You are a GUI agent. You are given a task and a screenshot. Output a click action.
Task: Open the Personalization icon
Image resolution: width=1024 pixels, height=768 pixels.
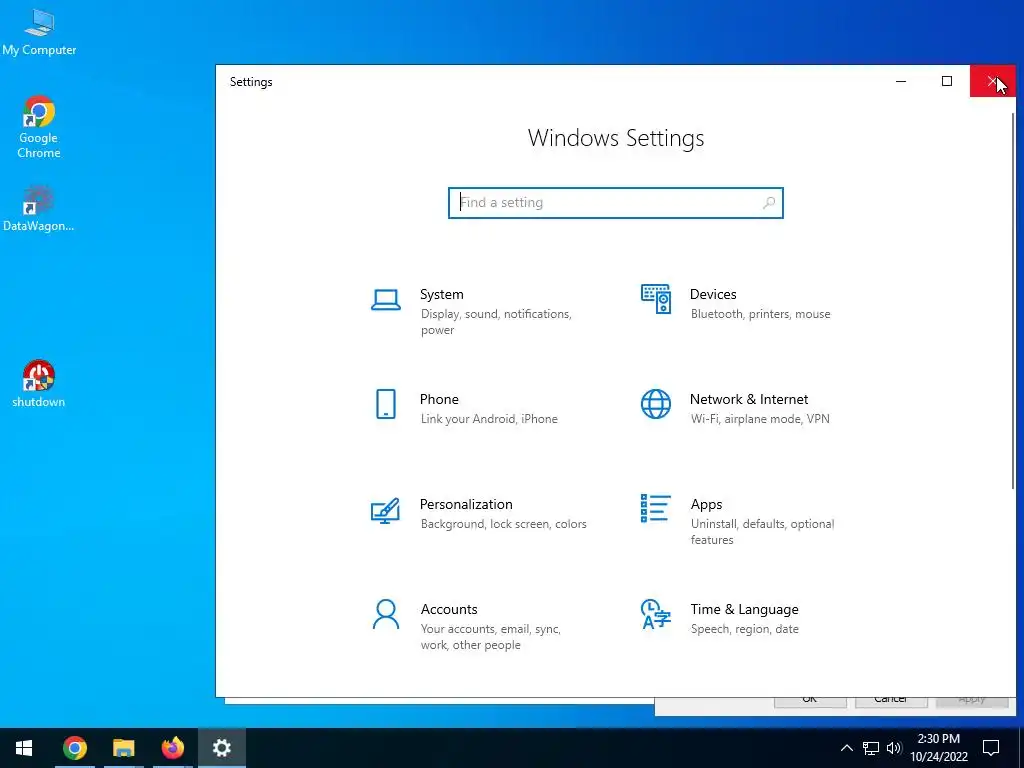[x=385, y=511]
